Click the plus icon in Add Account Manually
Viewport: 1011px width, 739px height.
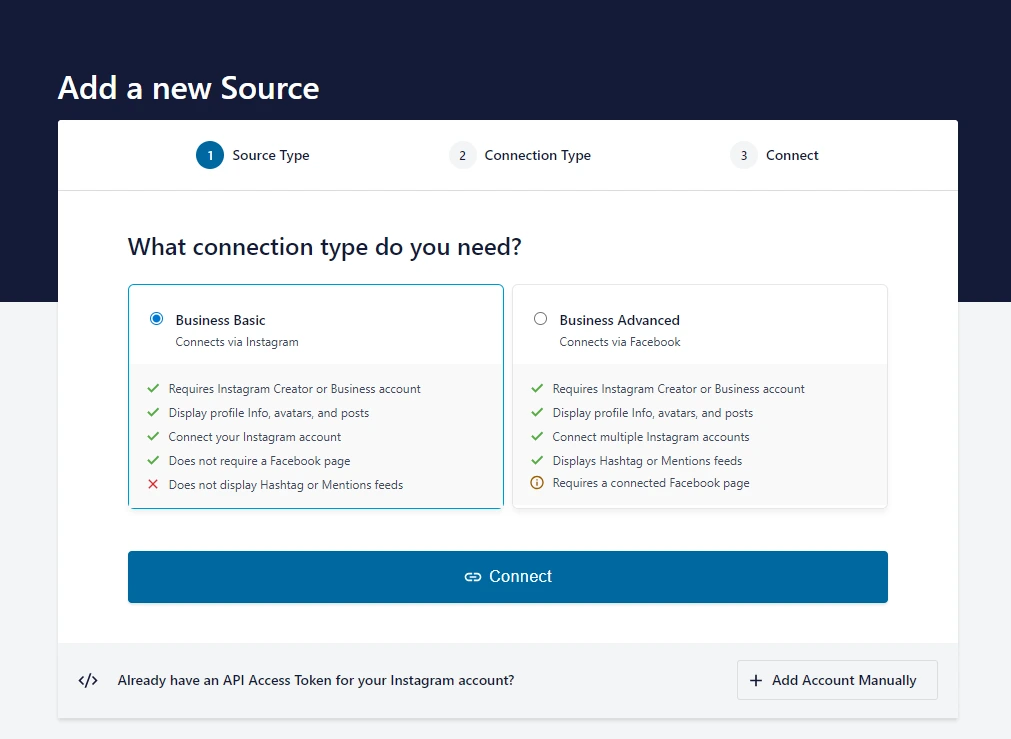pos(756,680)
